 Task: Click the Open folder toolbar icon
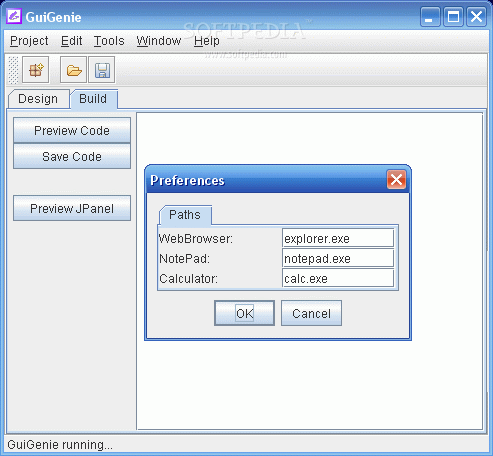click(x=74, y=70)
